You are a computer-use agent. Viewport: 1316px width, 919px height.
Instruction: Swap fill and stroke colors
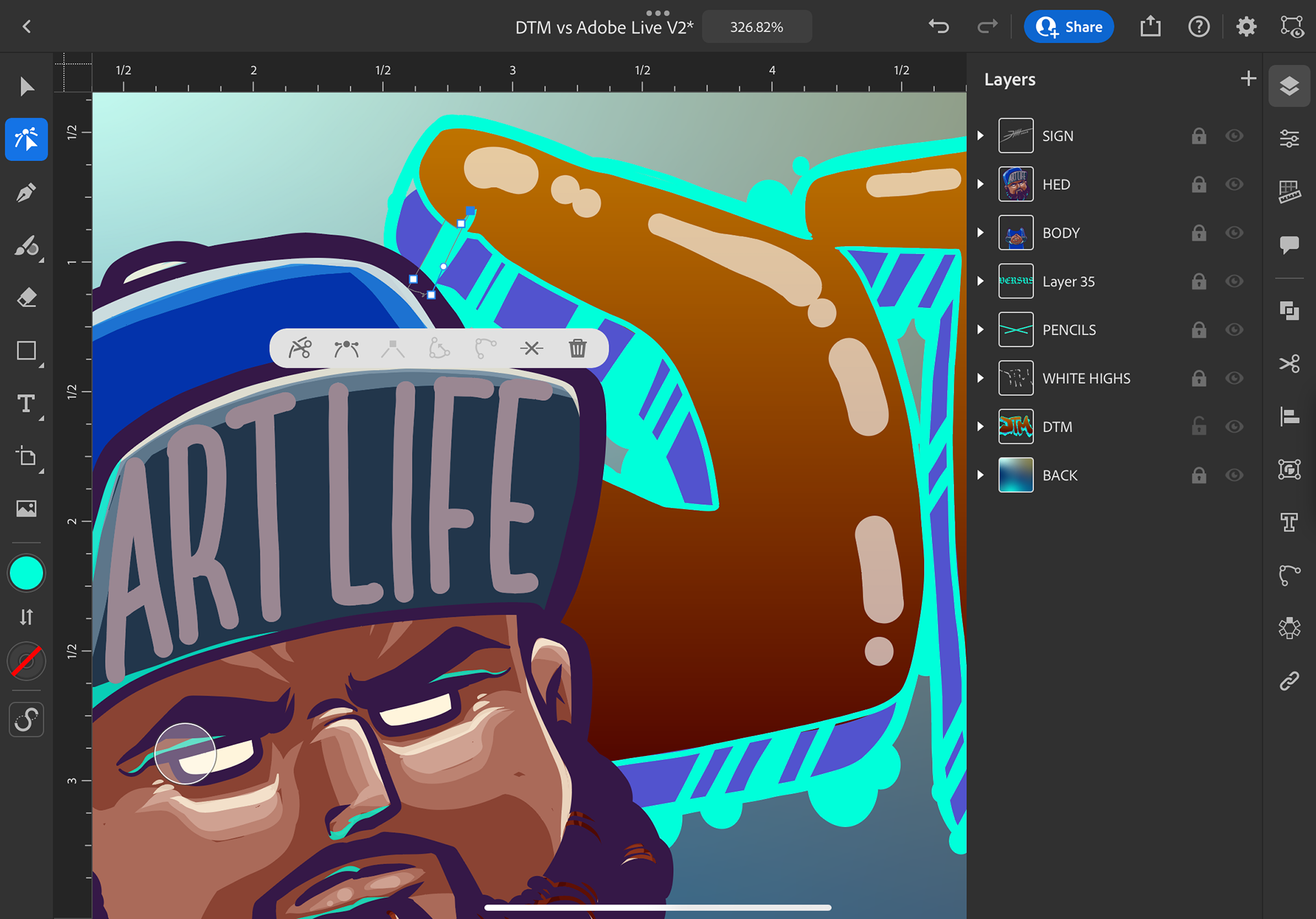27,617
